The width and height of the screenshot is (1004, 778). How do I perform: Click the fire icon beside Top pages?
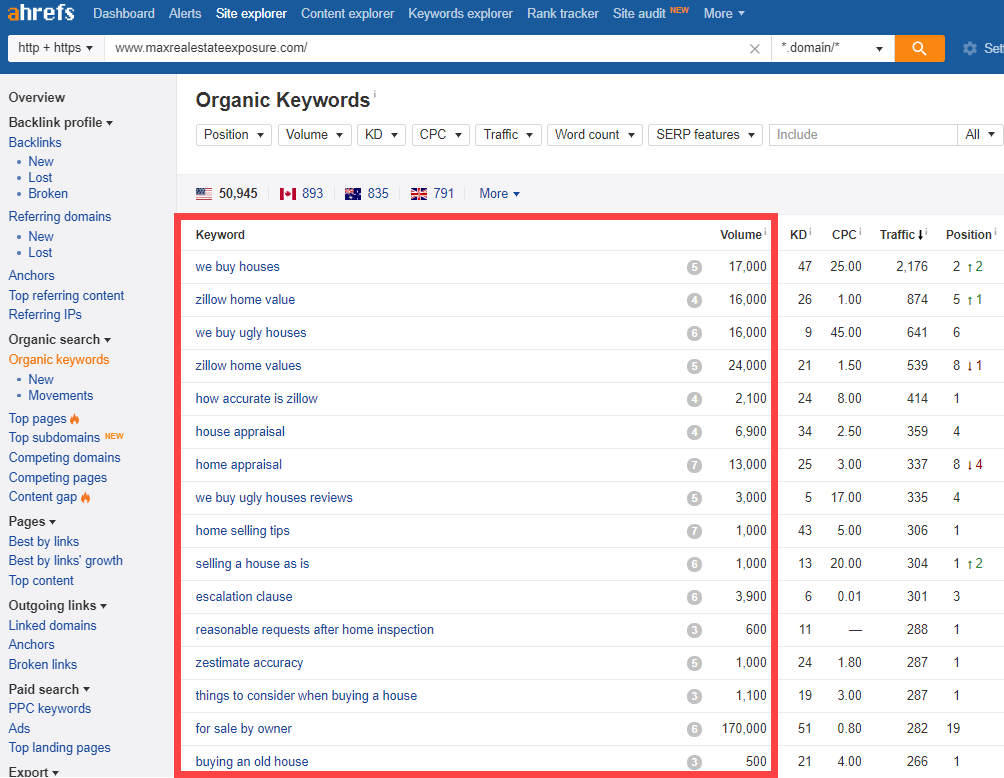click(x=75, y=419)
